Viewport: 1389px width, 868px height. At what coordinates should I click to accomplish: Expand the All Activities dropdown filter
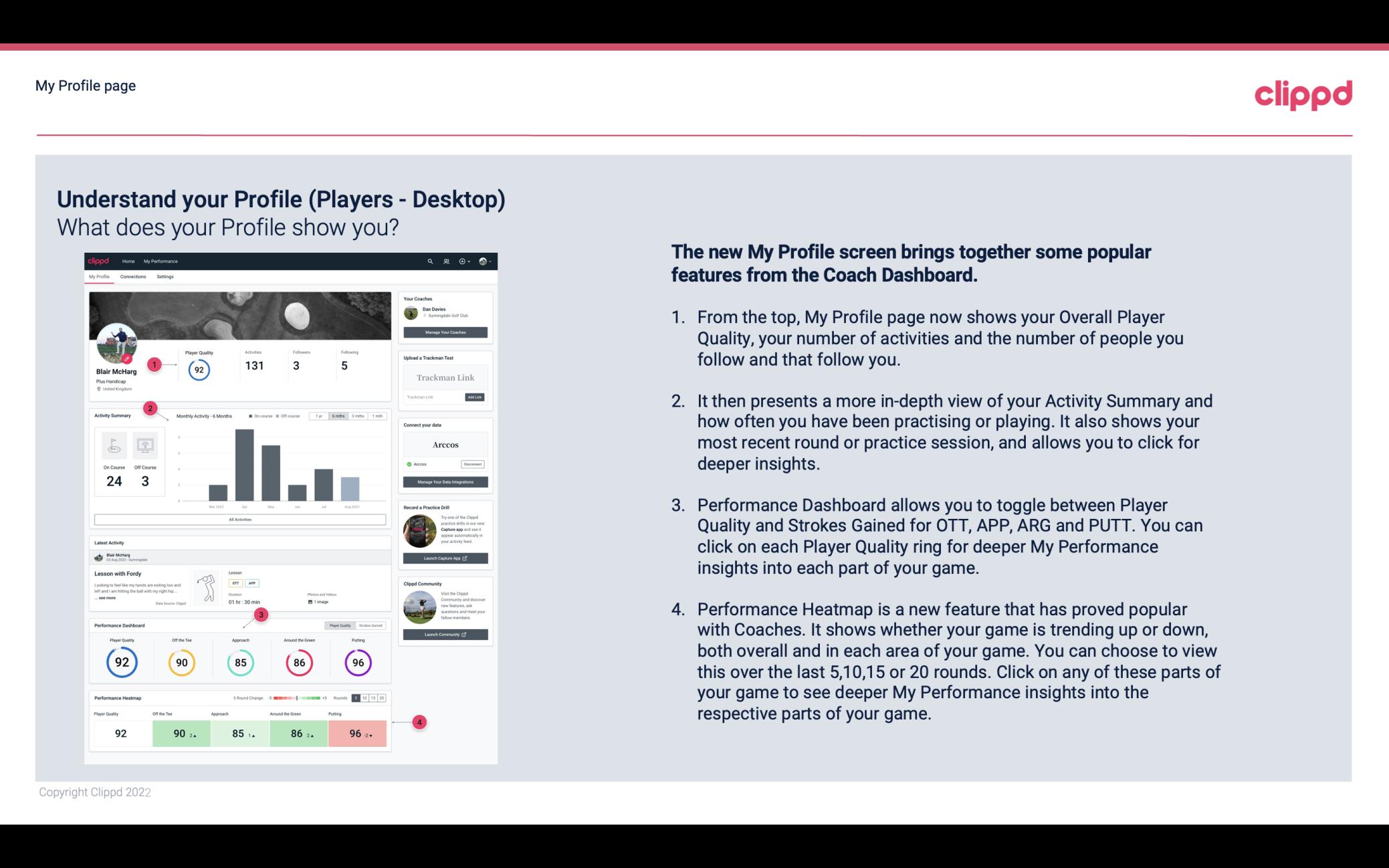(240, 519)
